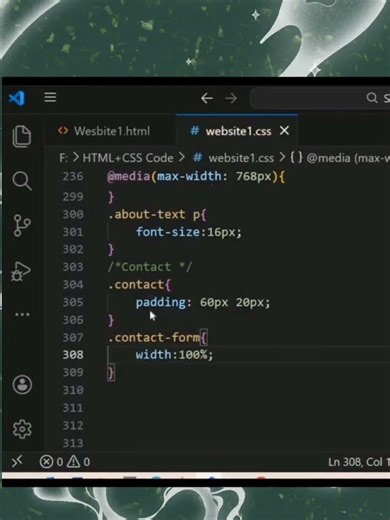Open the website1.css breadcrumb item
Screen dimensions: 390x520
pyautogui.click(x=234, y=158)
